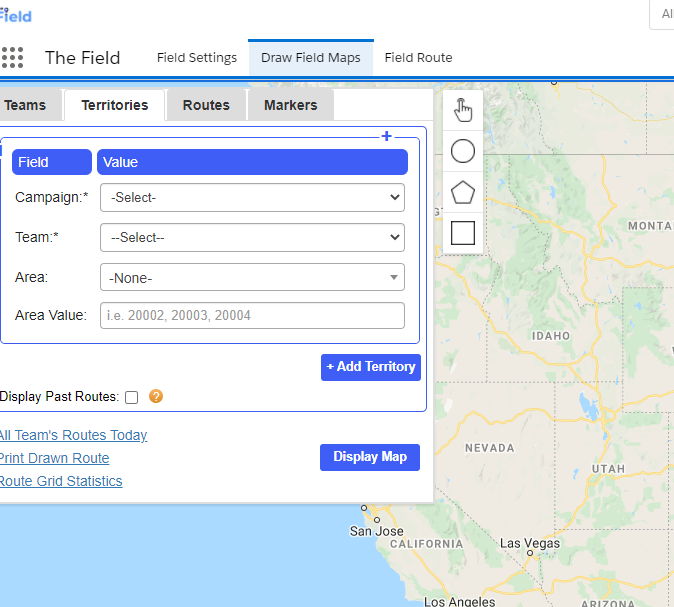Focus the Area Value input field
The width and height of the screenshot is (674, 607).
252,316
